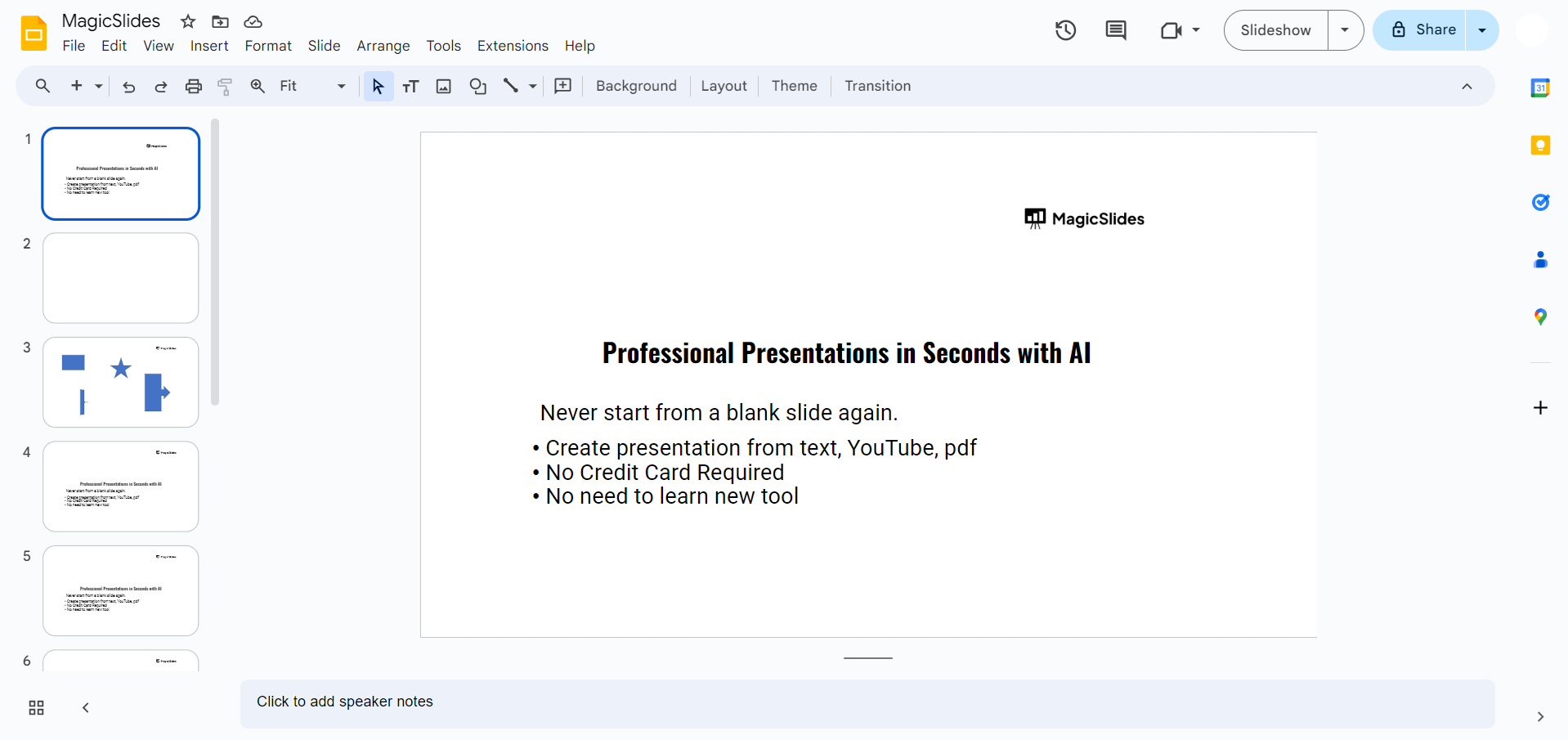Open the comments panel icon
1568x740 pixels.
1115,31
